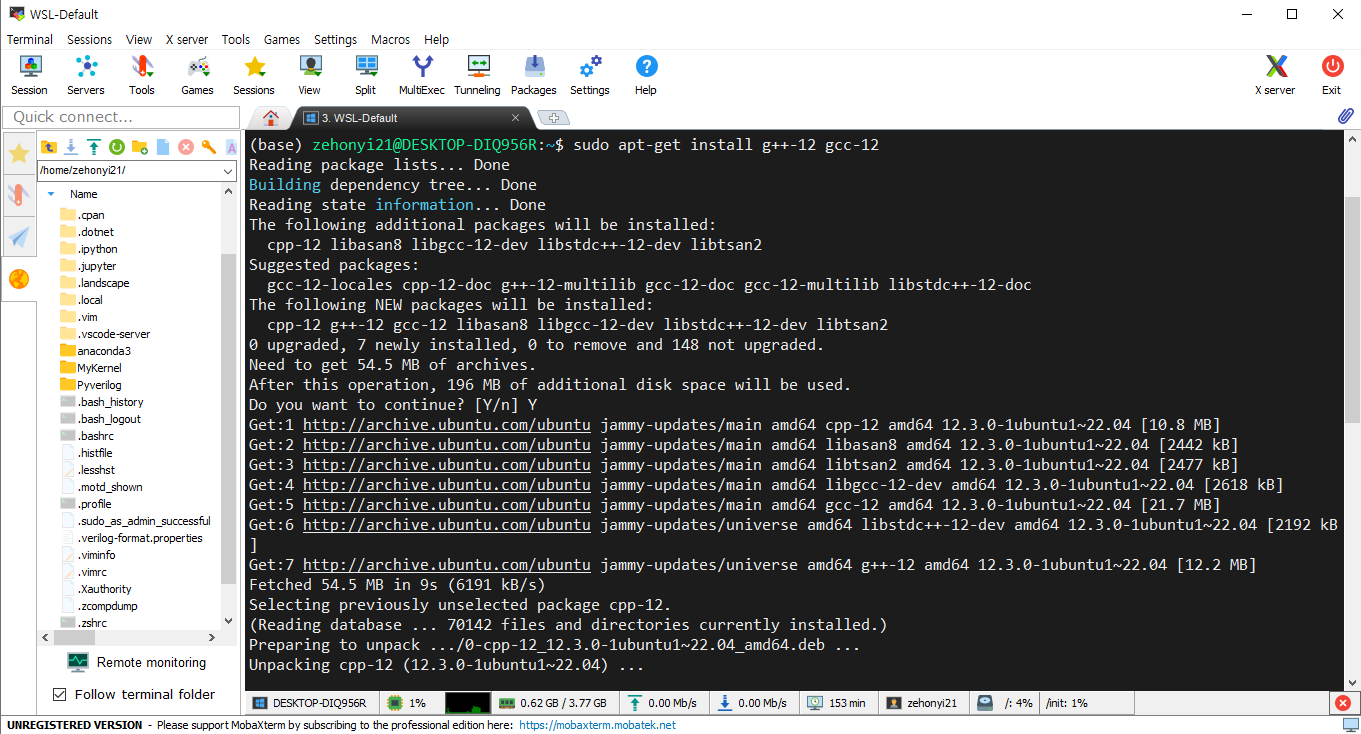1361x734 pixels.
Task: Open the Help question mark toolbar icon
Action: [646, 75]
